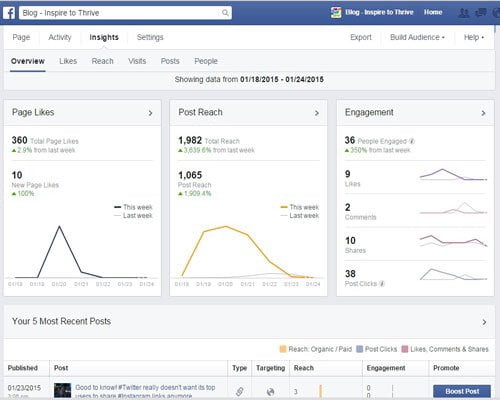
Task: Open the messages icon in header
Action: coord(480,13)
